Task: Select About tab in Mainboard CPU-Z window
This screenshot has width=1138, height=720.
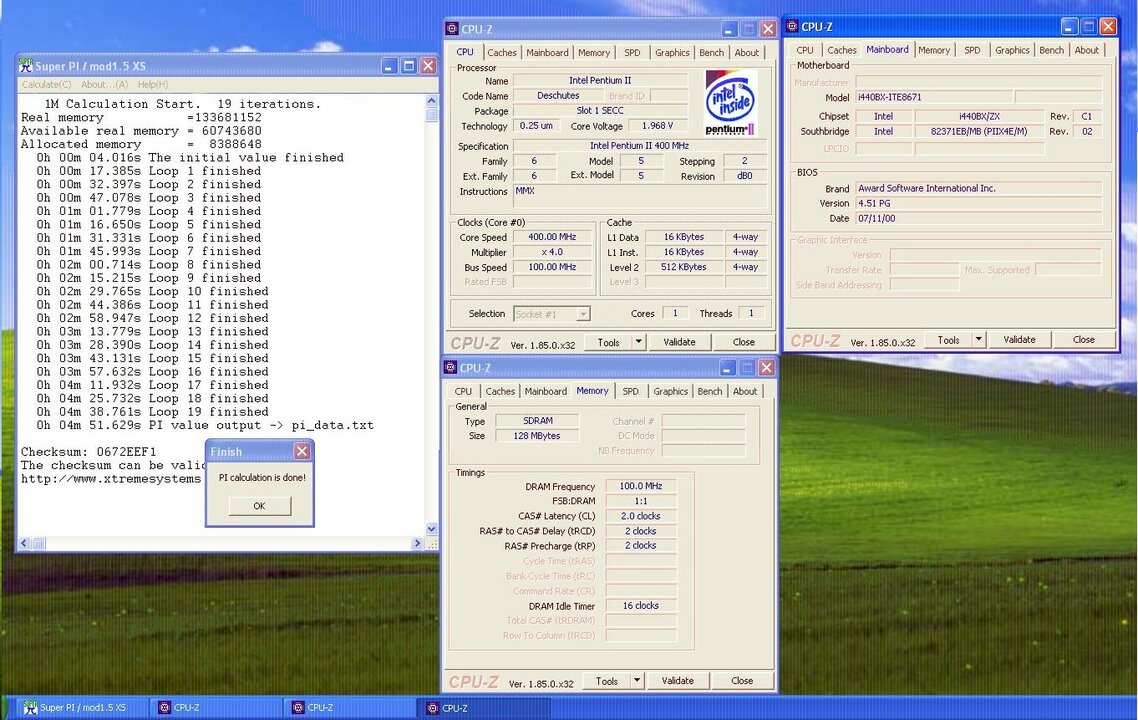Action: (x=1086, y=51)
